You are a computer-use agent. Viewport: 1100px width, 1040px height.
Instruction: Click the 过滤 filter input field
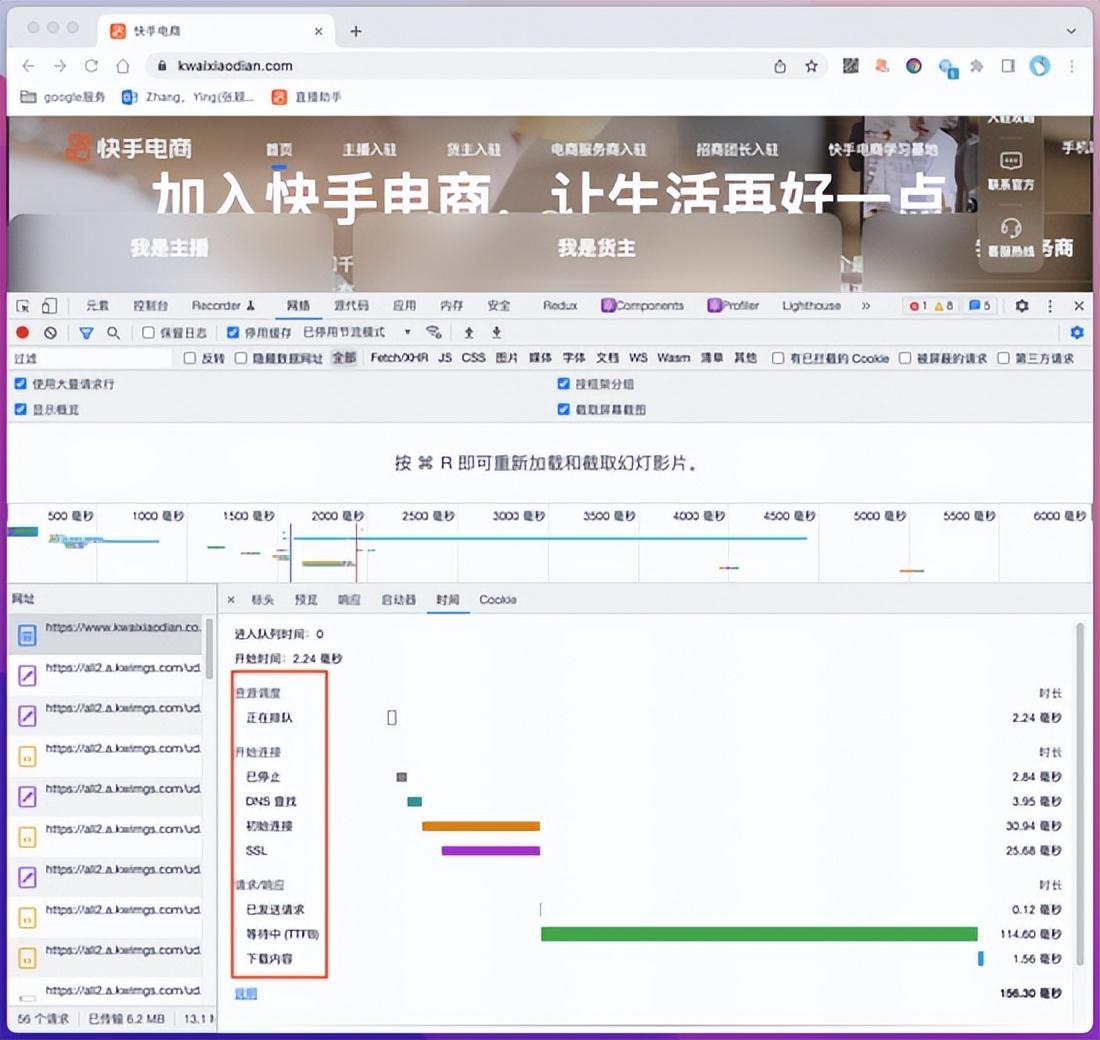click(91, 359)
